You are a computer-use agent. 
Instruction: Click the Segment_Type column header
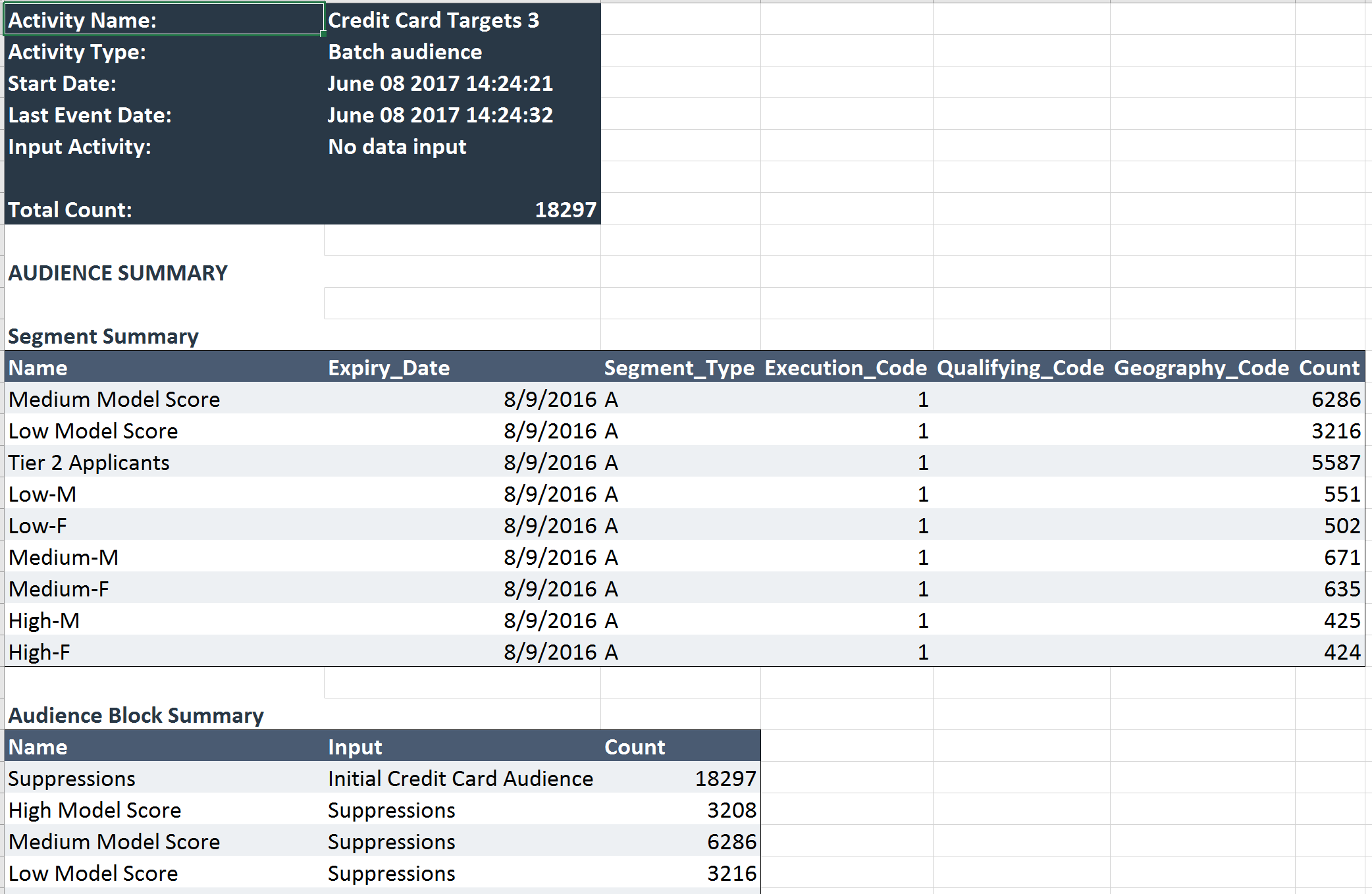tap(679, 368)
